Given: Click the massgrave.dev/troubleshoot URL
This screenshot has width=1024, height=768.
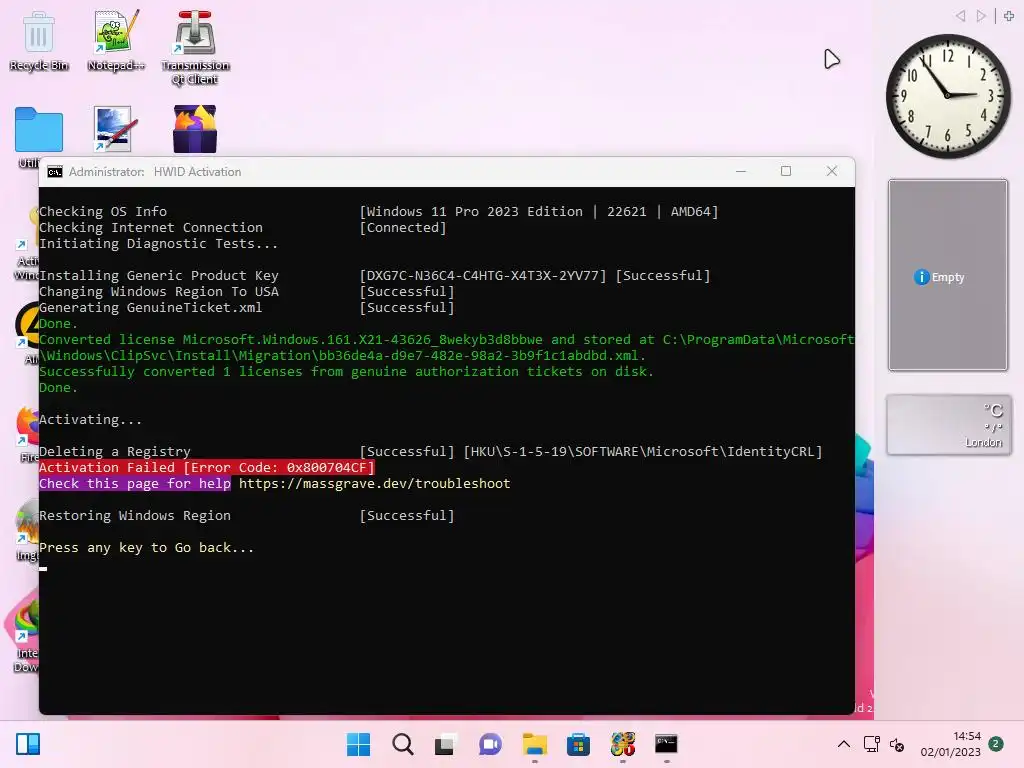Looking at the screenshot, I should pos(374,484).
